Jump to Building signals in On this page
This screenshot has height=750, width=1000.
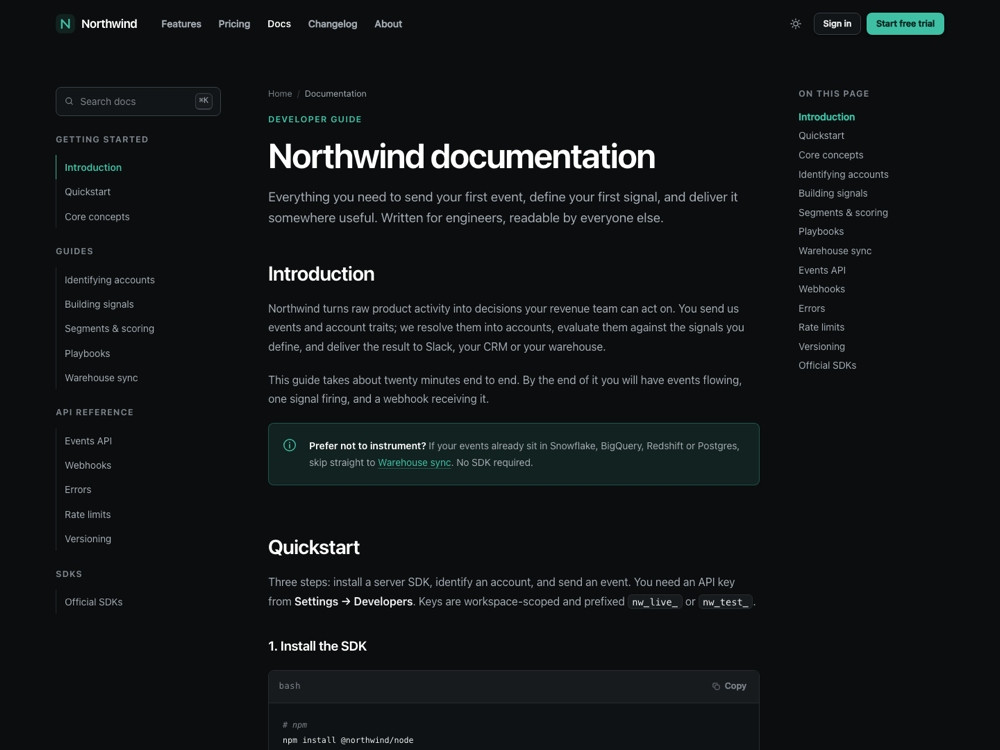pos(833,193)
